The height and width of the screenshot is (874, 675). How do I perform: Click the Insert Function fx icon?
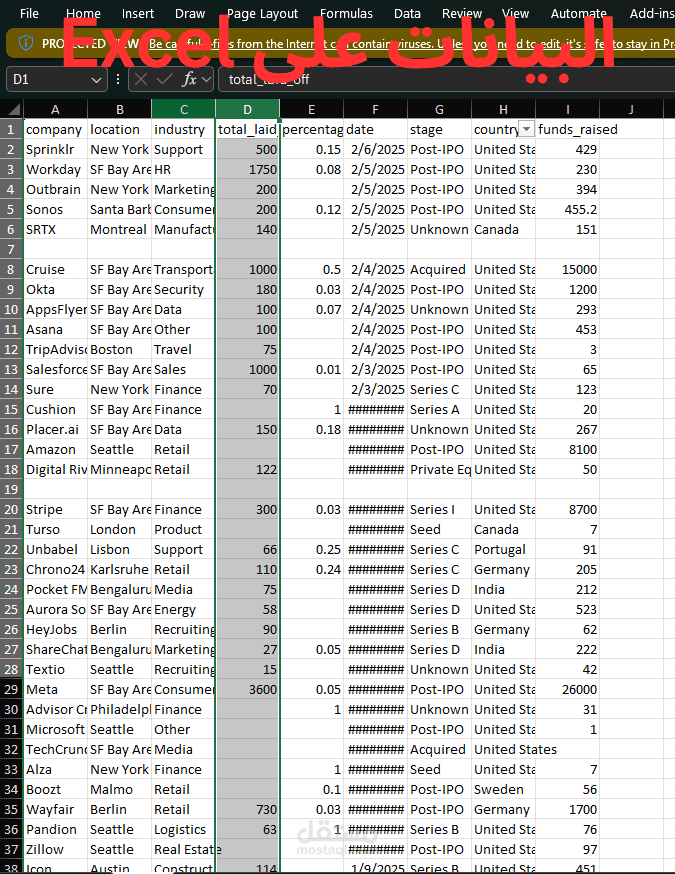pyautogui.click(x=190, y=80)
